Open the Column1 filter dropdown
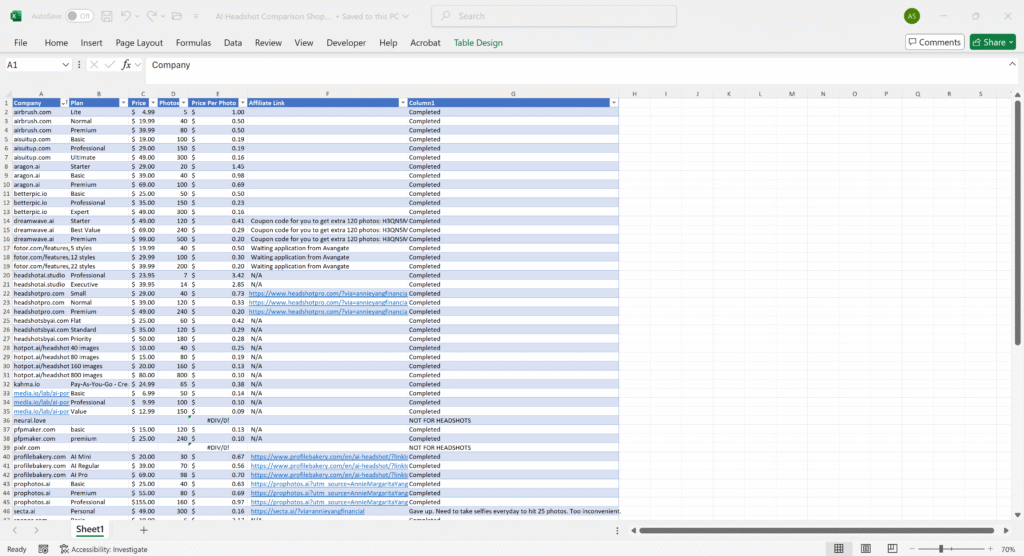This screenshot has height=556, width=1024. (614, 103)
